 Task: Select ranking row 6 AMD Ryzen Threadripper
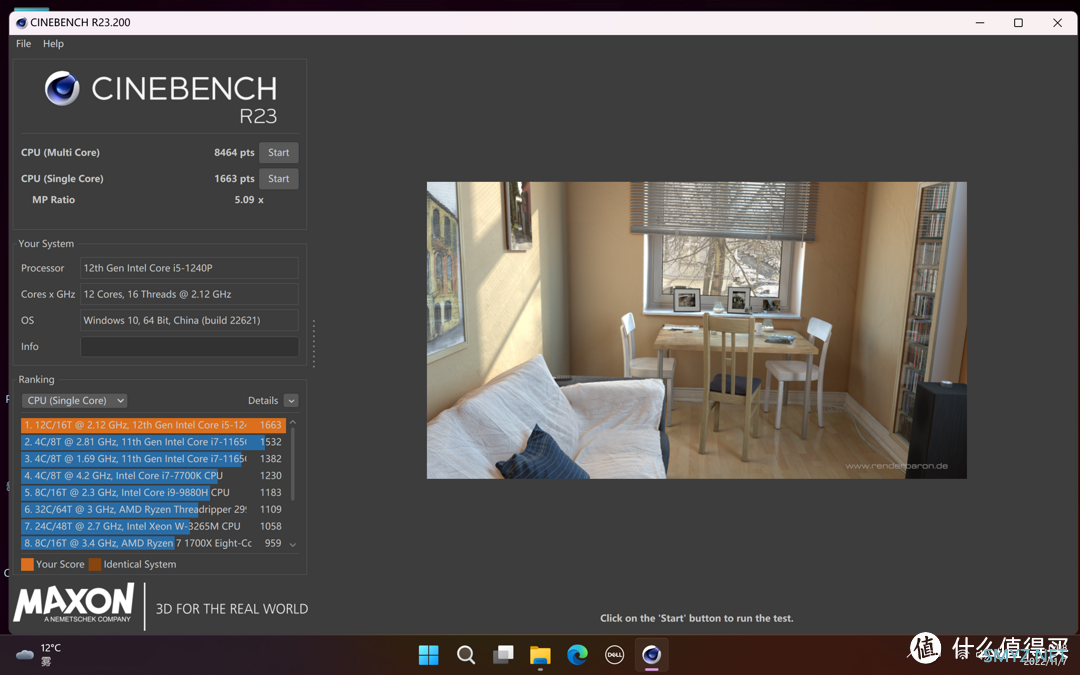[x=153, y=509]
